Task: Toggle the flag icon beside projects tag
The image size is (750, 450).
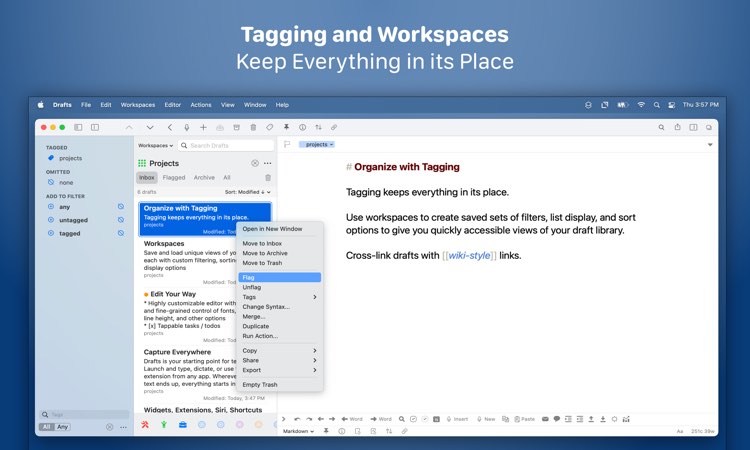Action: pyautogui.click(x=287, y=144)
